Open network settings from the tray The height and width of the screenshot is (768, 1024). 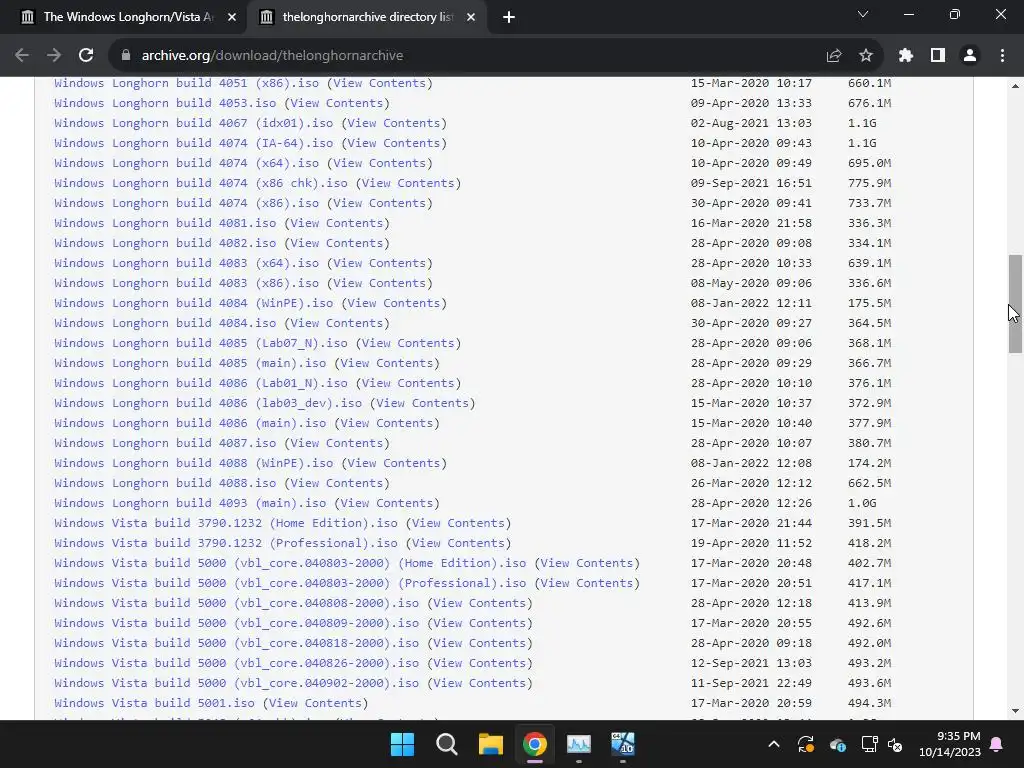869,744
